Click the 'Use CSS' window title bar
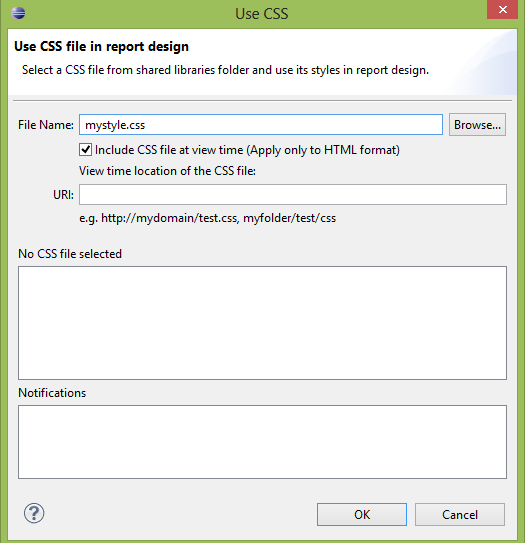This screenshot has height=543, width=525. point(262,14)
